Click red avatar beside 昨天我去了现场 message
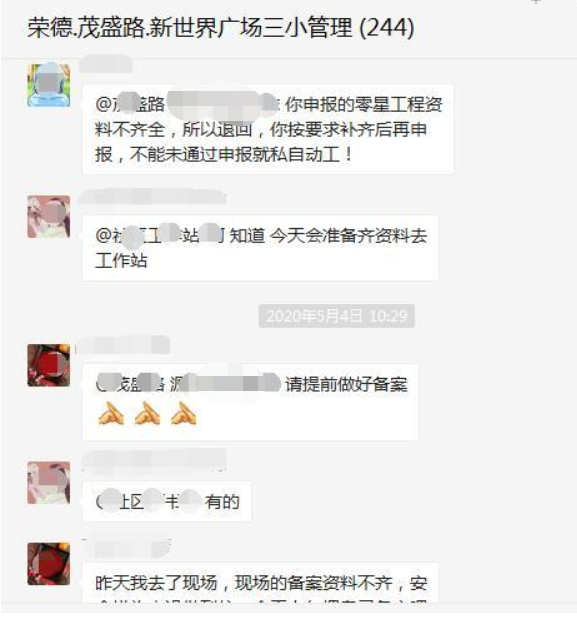Screen dimensions: 577x617 [49, 563]
